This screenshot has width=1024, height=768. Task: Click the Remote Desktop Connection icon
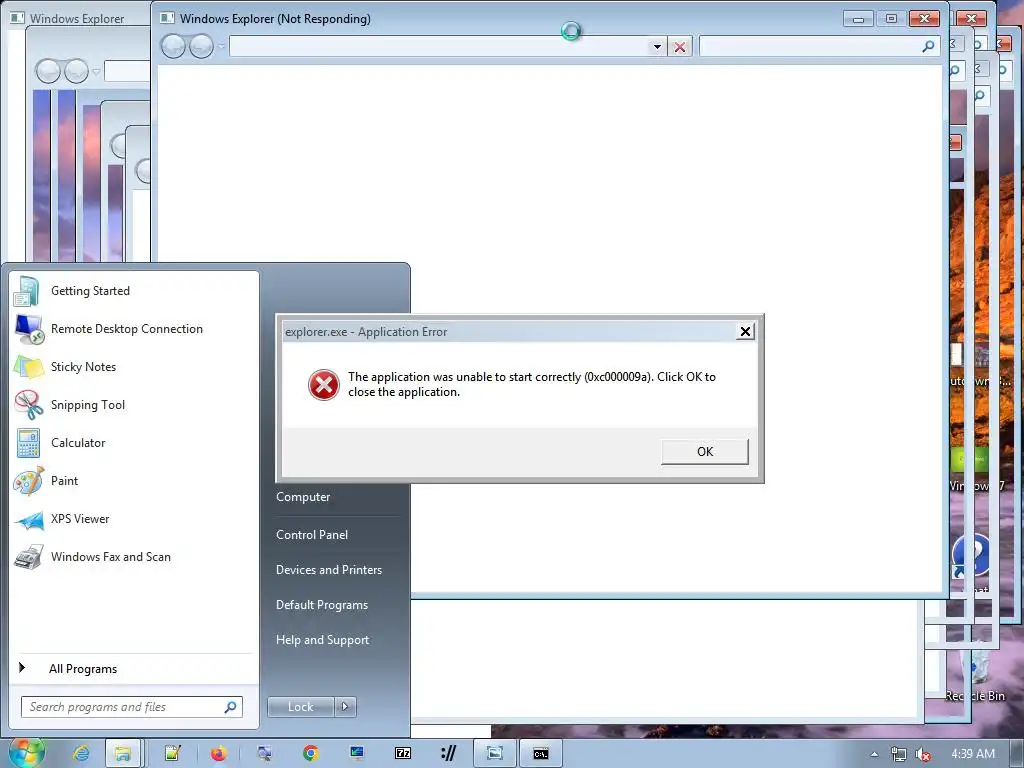click(29, 329)
